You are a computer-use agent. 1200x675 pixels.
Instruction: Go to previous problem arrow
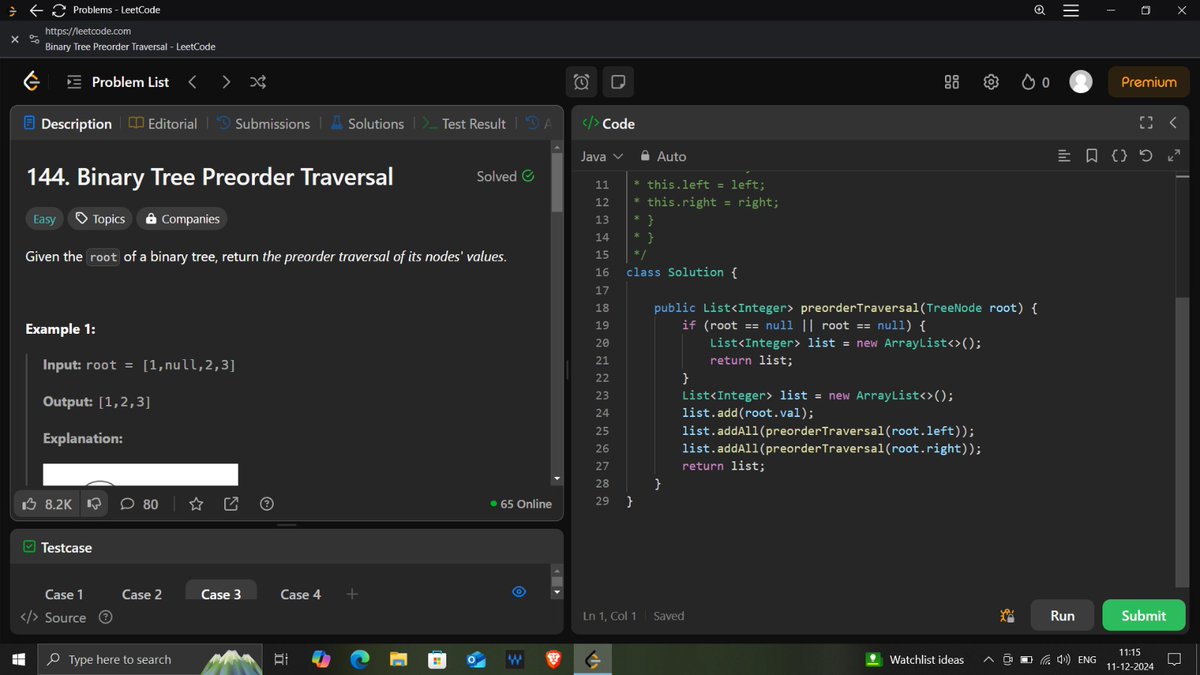pos(192,82)
